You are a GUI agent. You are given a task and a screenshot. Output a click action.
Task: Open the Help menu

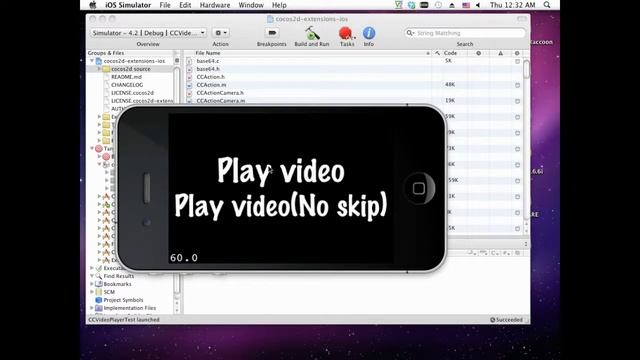pos(279,5)
